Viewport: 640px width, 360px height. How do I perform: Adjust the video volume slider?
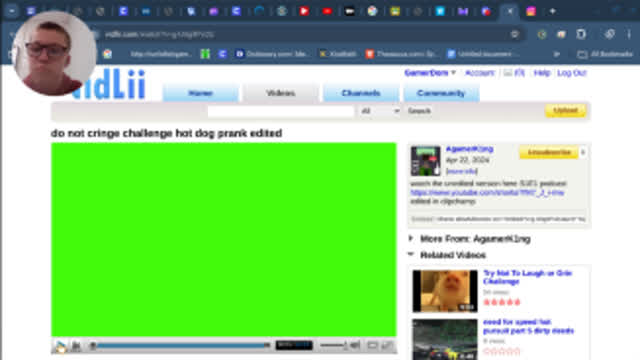point(333,345)
